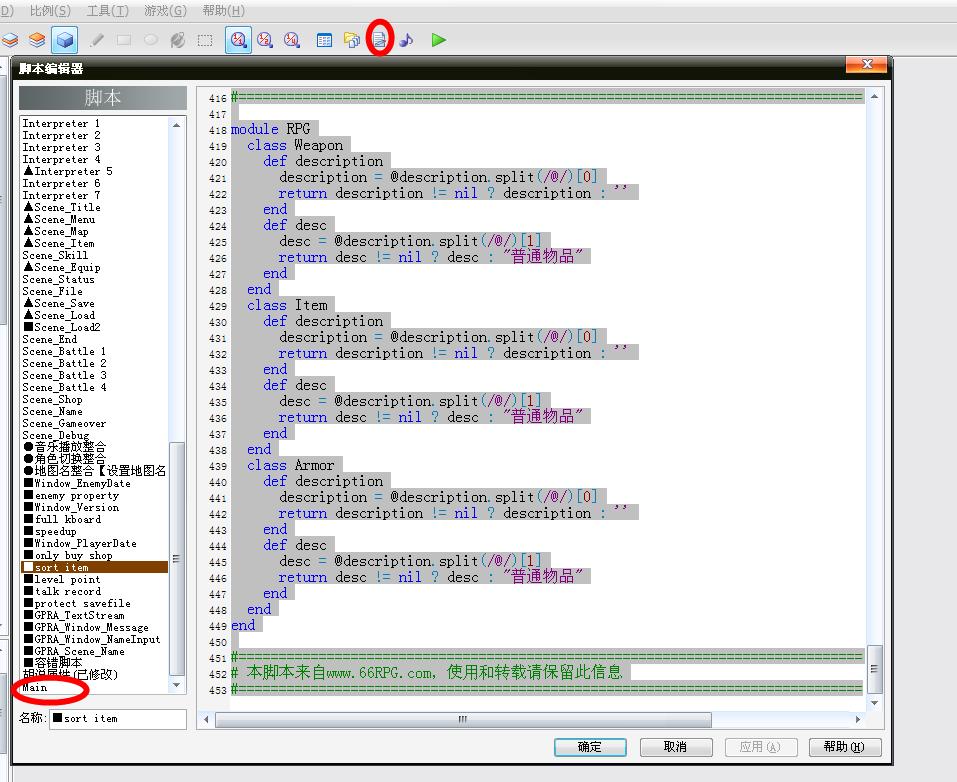Click the code pane scroll-up arrow

pos(874,96)
